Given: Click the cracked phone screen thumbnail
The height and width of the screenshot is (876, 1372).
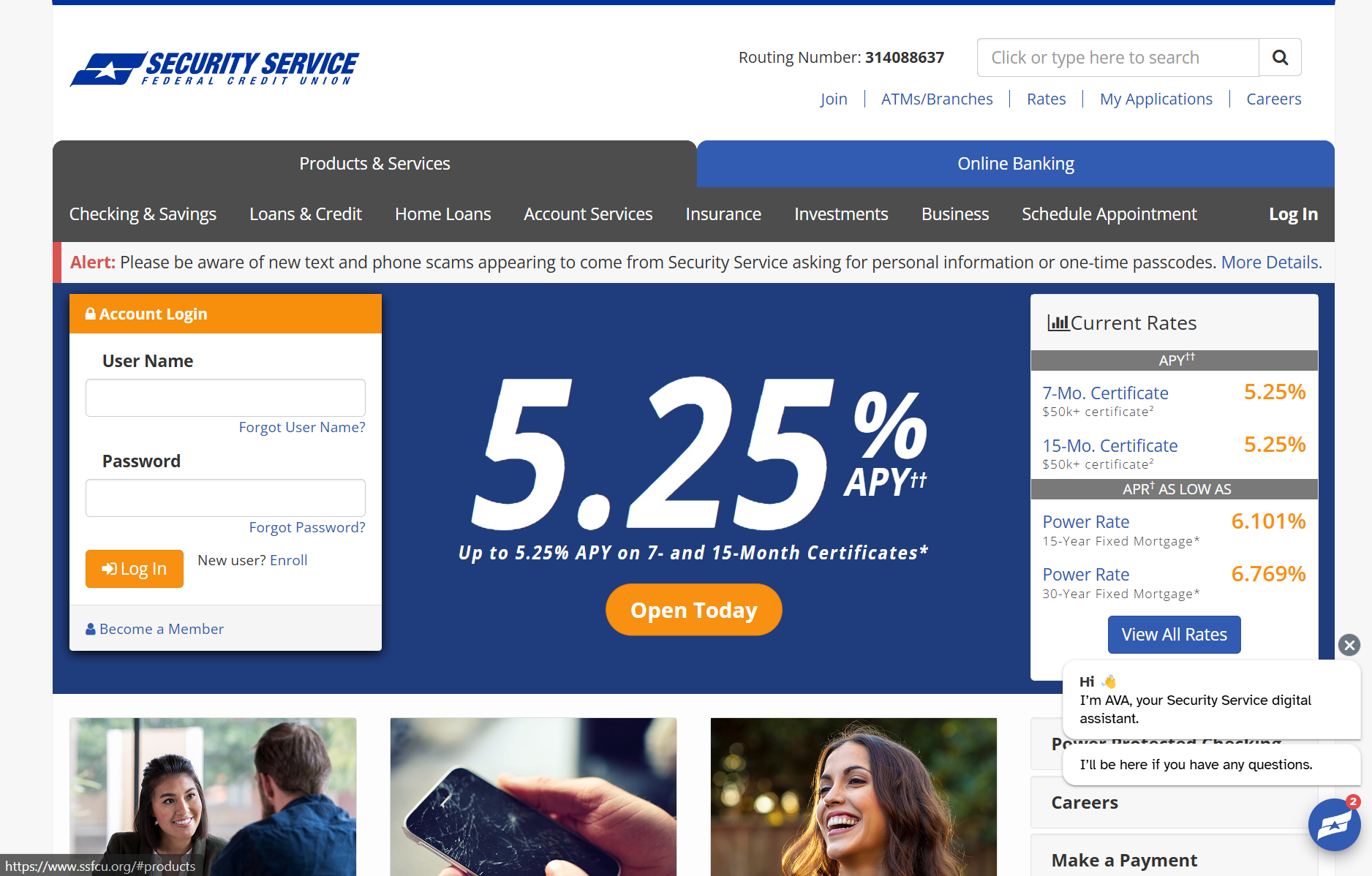Looking at the screenshot, I should tap(533, 797).
